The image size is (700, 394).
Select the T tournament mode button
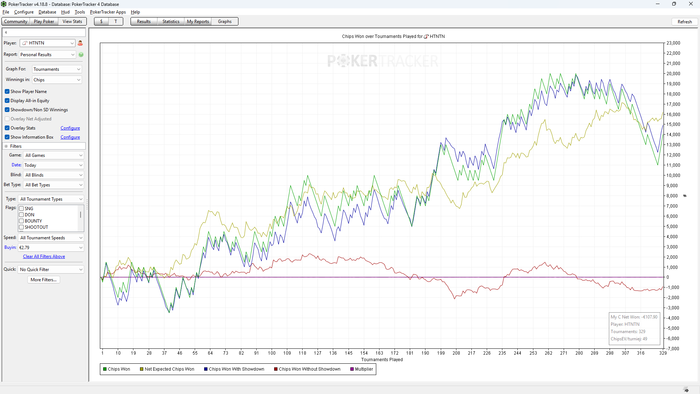tap(116, 21)
